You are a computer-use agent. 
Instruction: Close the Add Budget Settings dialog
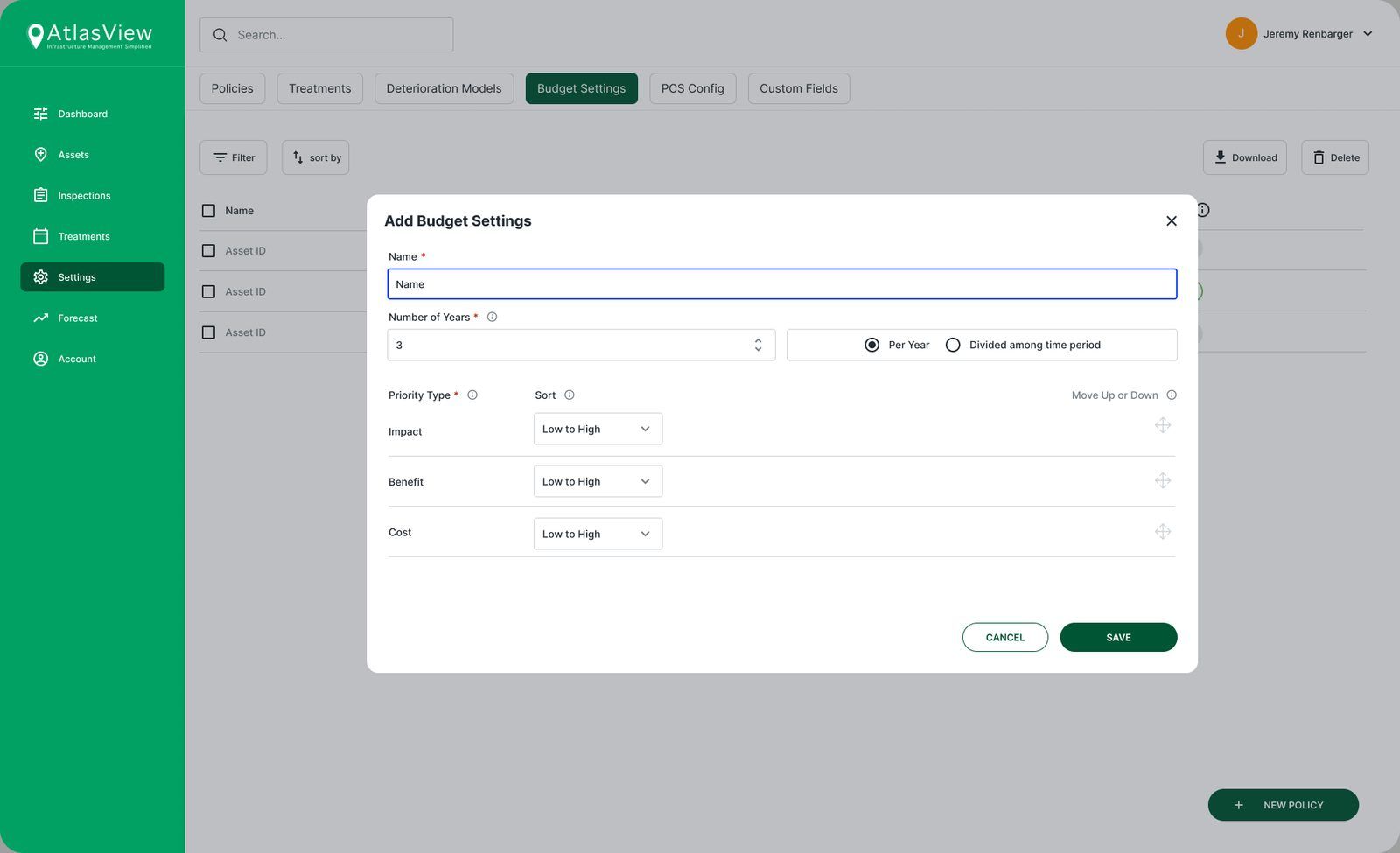[x=1172, y=220]
